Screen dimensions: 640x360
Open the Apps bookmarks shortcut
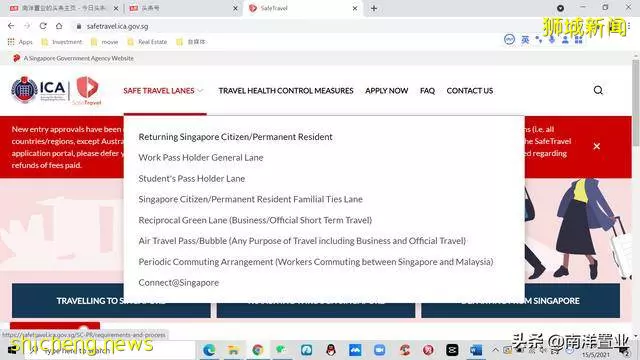coord(20,42)
